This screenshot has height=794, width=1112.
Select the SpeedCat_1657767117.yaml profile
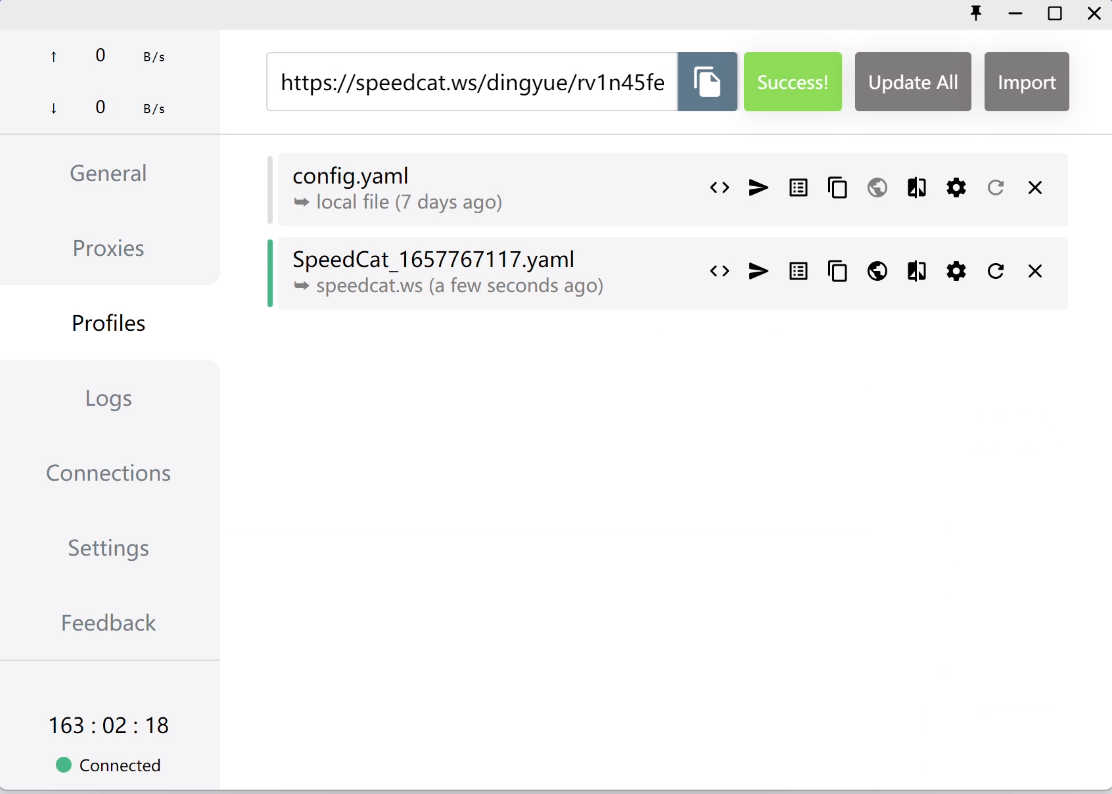(450, 272)
